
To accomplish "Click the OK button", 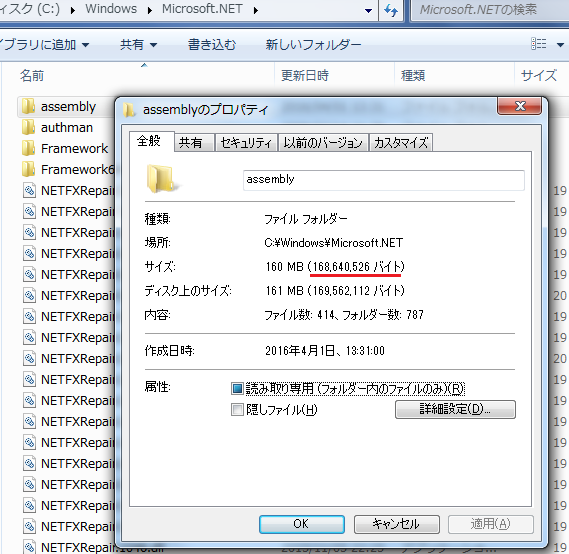I will tap(302, 524).
